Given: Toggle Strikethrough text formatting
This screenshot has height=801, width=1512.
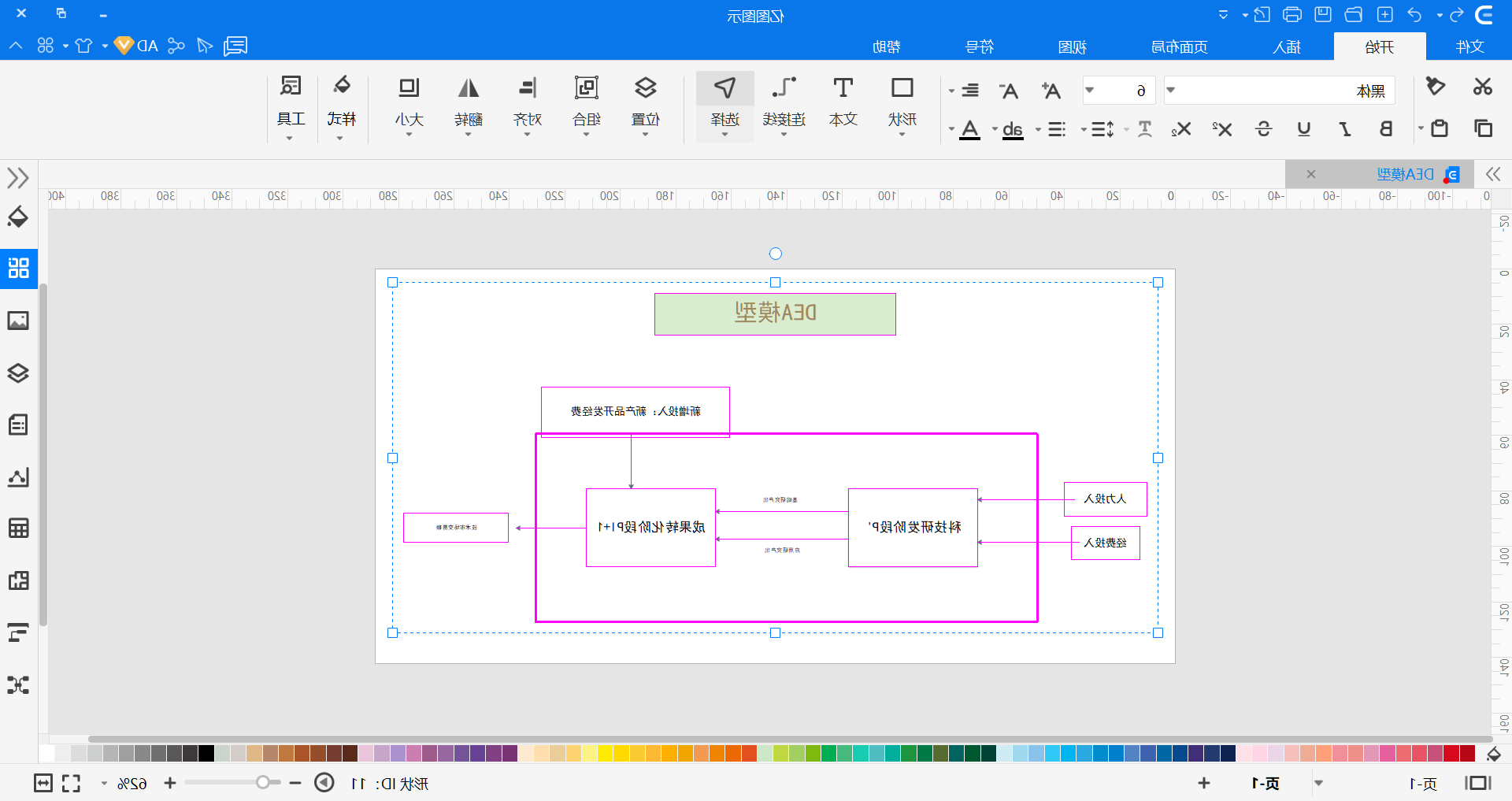Looking at the screenshot, I should pyautogui.click(x=1264, y=128).
